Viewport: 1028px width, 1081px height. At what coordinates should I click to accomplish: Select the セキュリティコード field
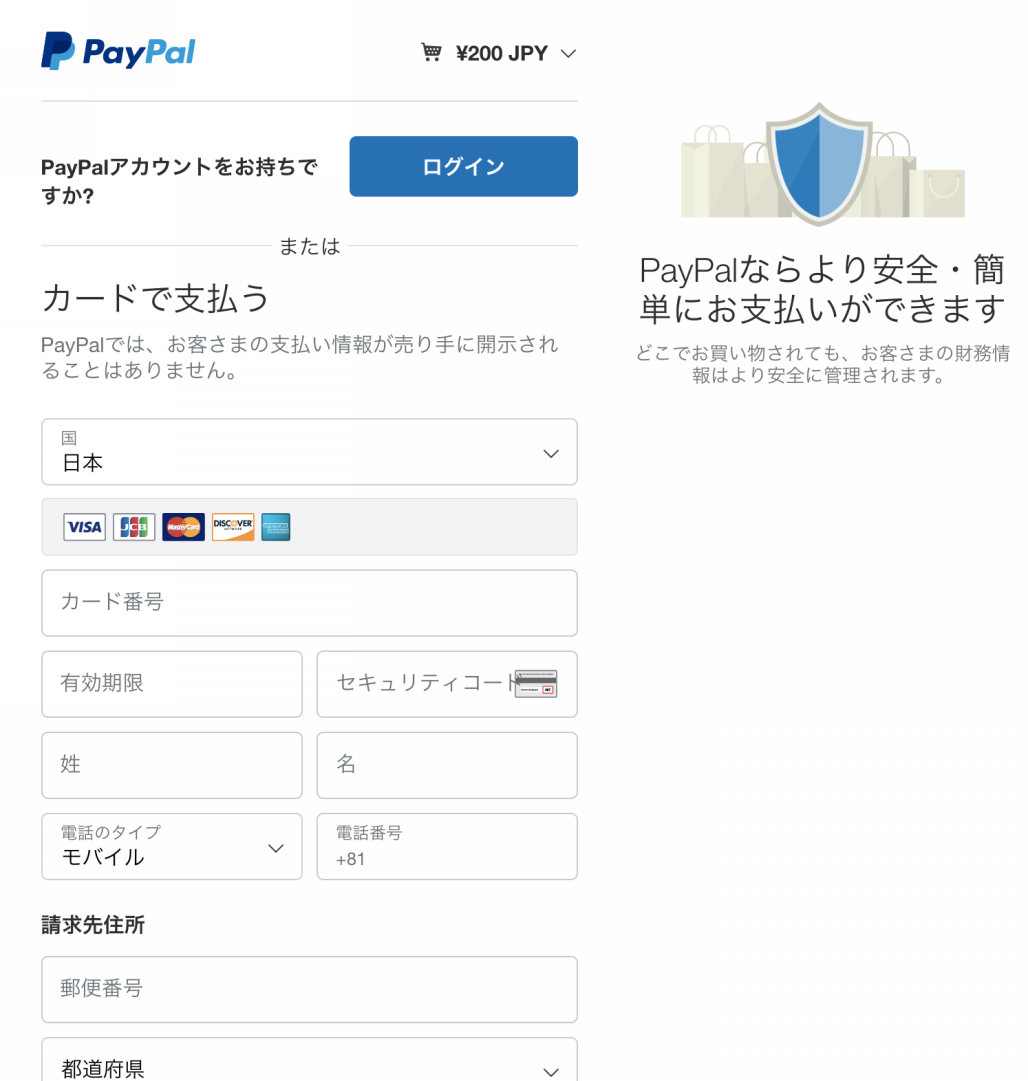447,684
